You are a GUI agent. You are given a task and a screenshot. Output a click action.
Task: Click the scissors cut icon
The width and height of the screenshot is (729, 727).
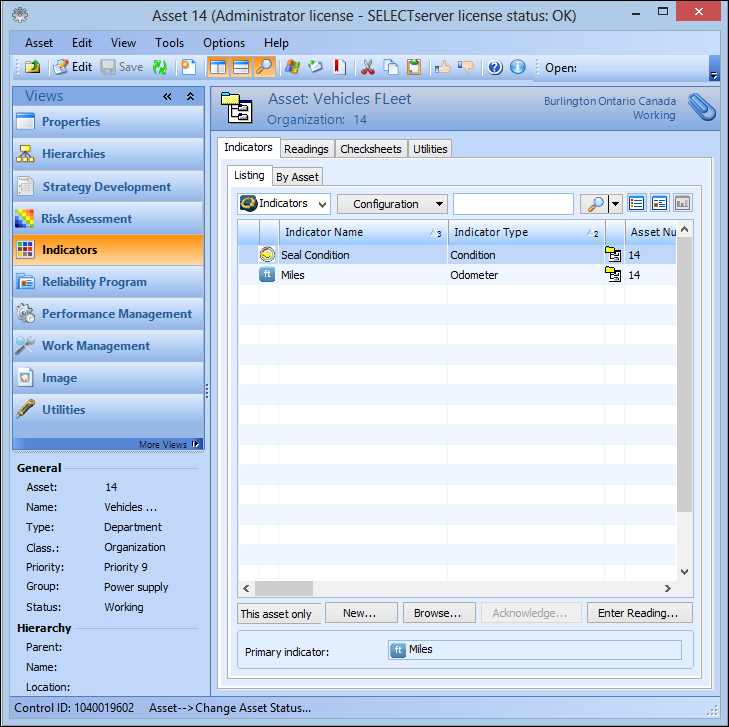pos(367,67)
